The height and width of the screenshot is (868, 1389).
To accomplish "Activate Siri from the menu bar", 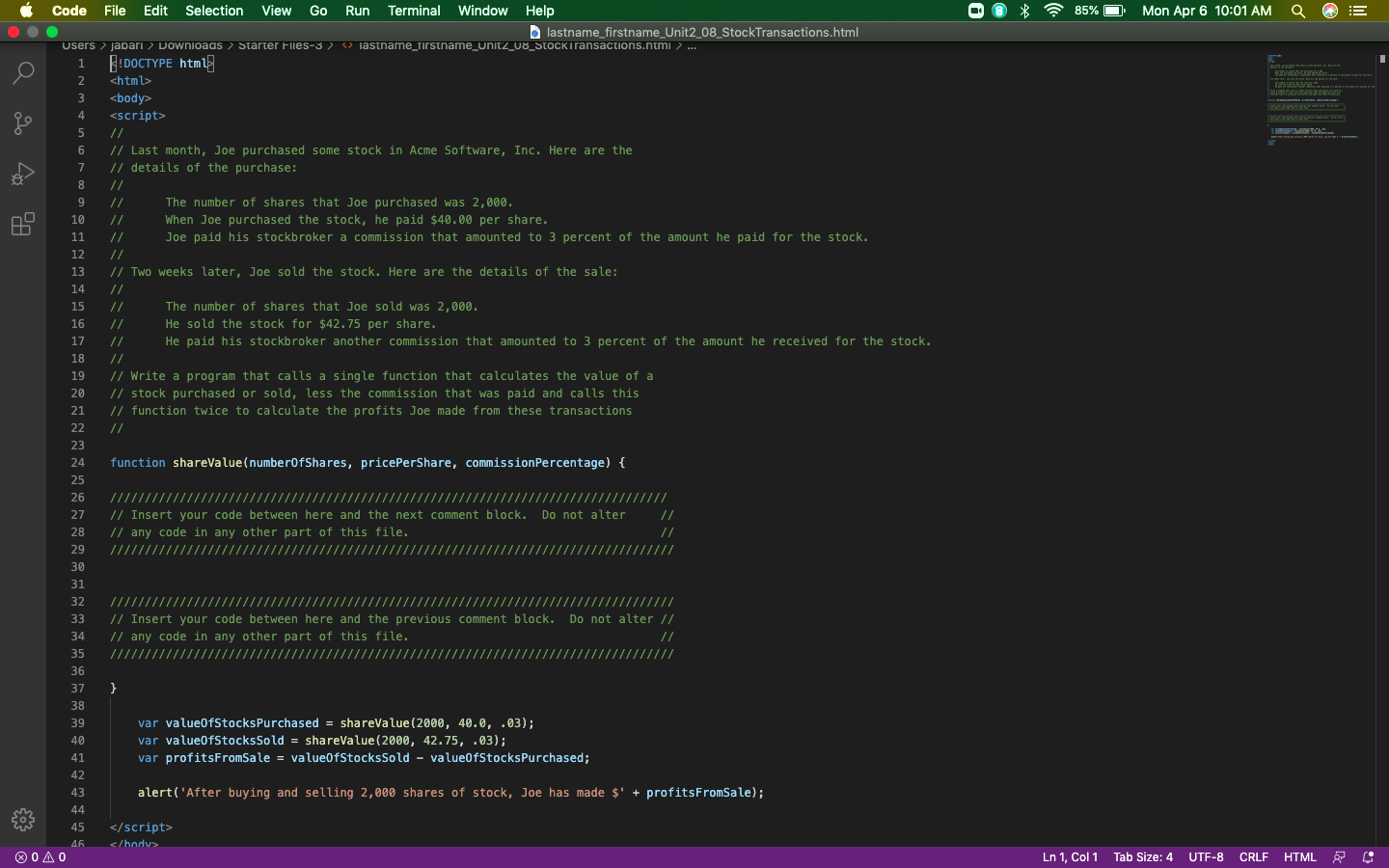I will point(1330,11).
